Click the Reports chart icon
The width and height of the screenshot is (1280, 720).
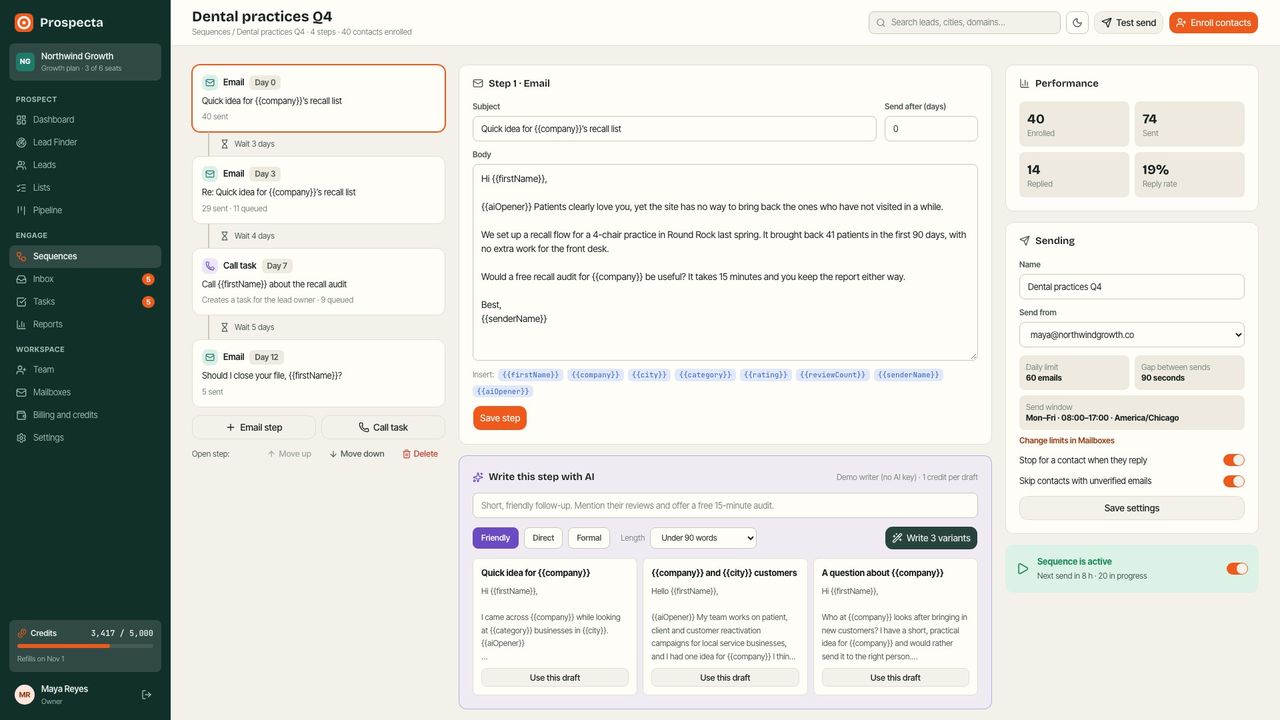[x=22, y=325]
